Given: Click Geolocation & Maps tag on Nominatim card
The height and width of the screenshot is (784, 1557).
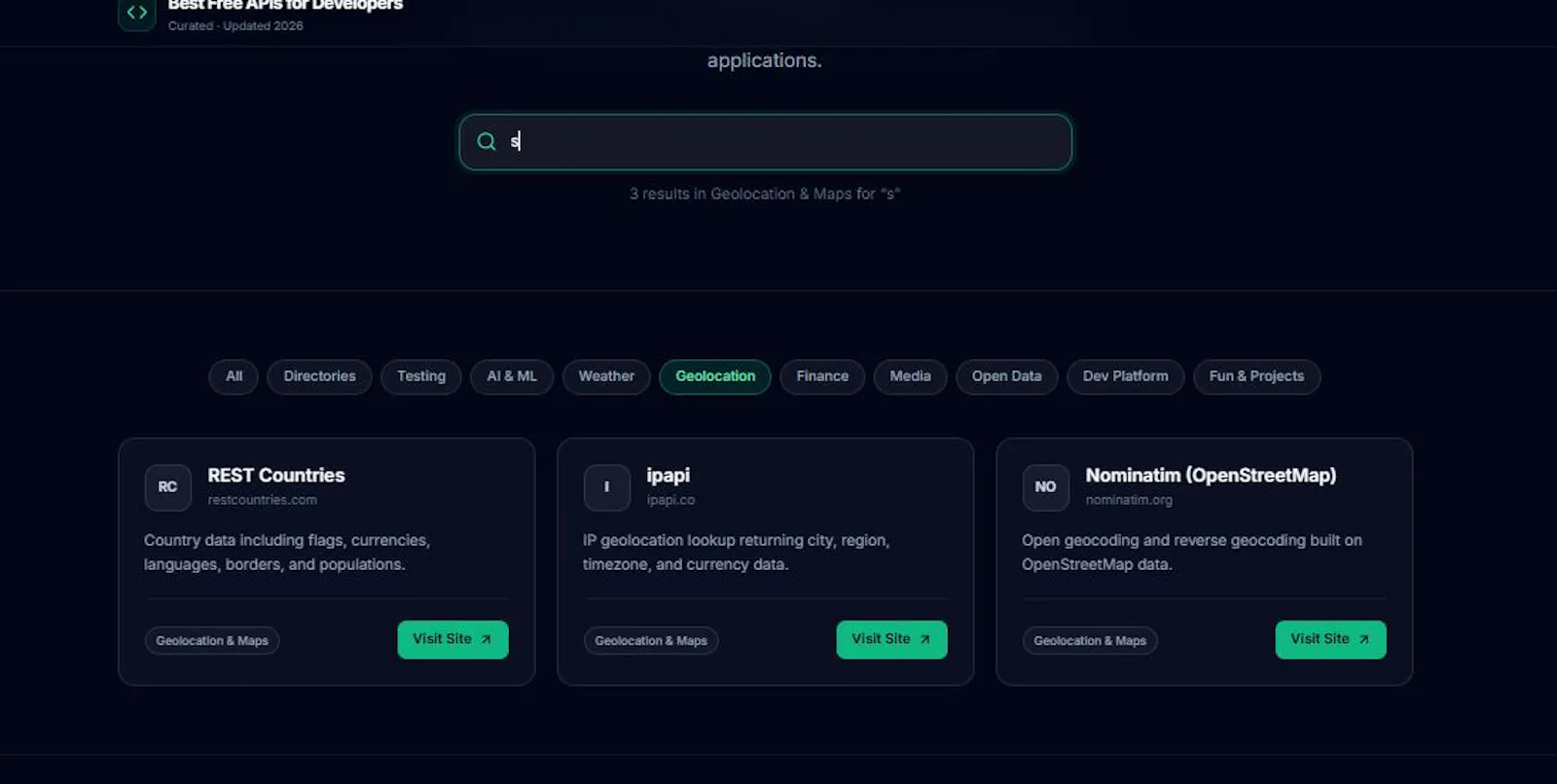Looking at the screenshot, I should click(1090, 641).
